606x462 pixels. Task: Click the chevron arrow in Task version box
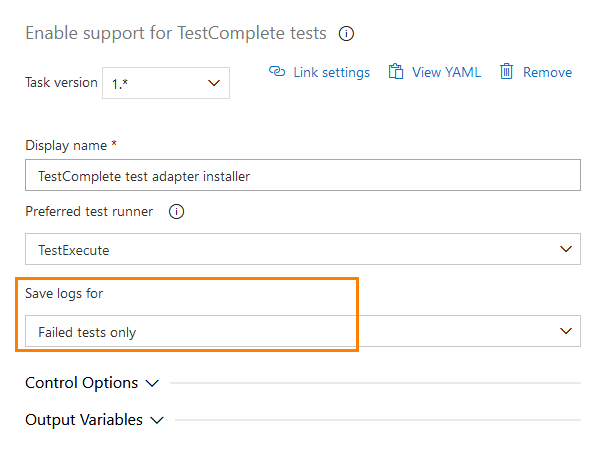coord(214,83)
